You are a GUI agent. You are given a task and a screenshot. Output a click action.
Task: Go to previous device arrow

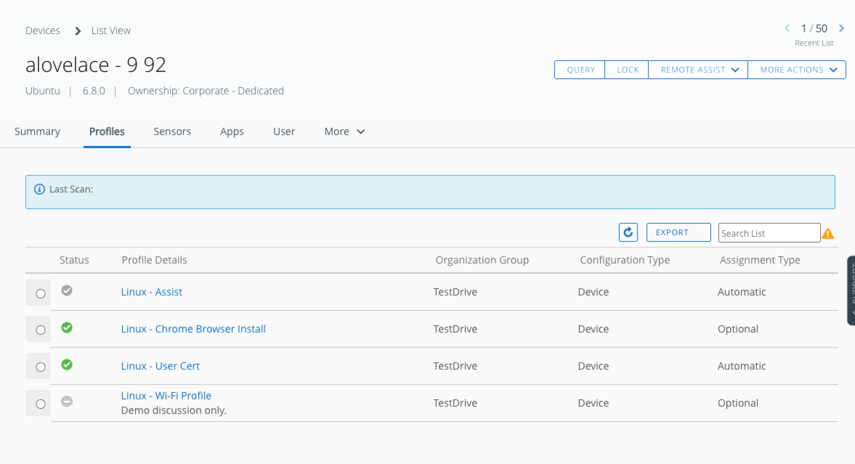click(787, 29)
